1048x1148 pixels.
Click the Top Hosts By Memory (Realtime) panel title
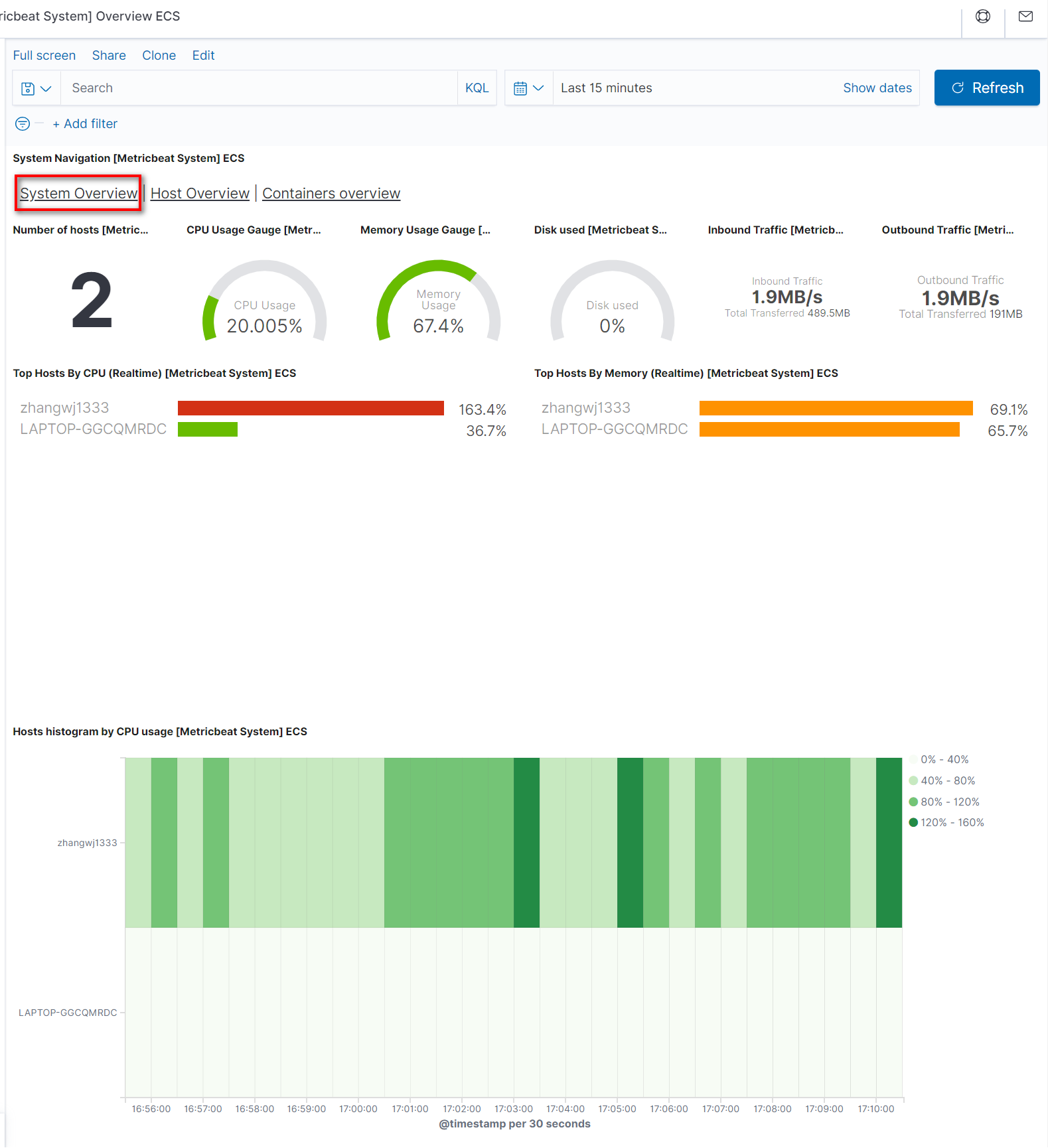click(x=686, y=374)
